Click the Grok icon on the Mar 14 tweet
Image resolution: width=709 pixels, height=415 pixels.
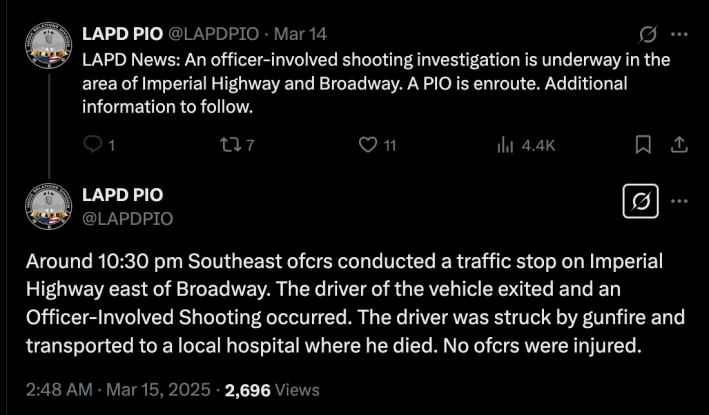coord(646,34)
